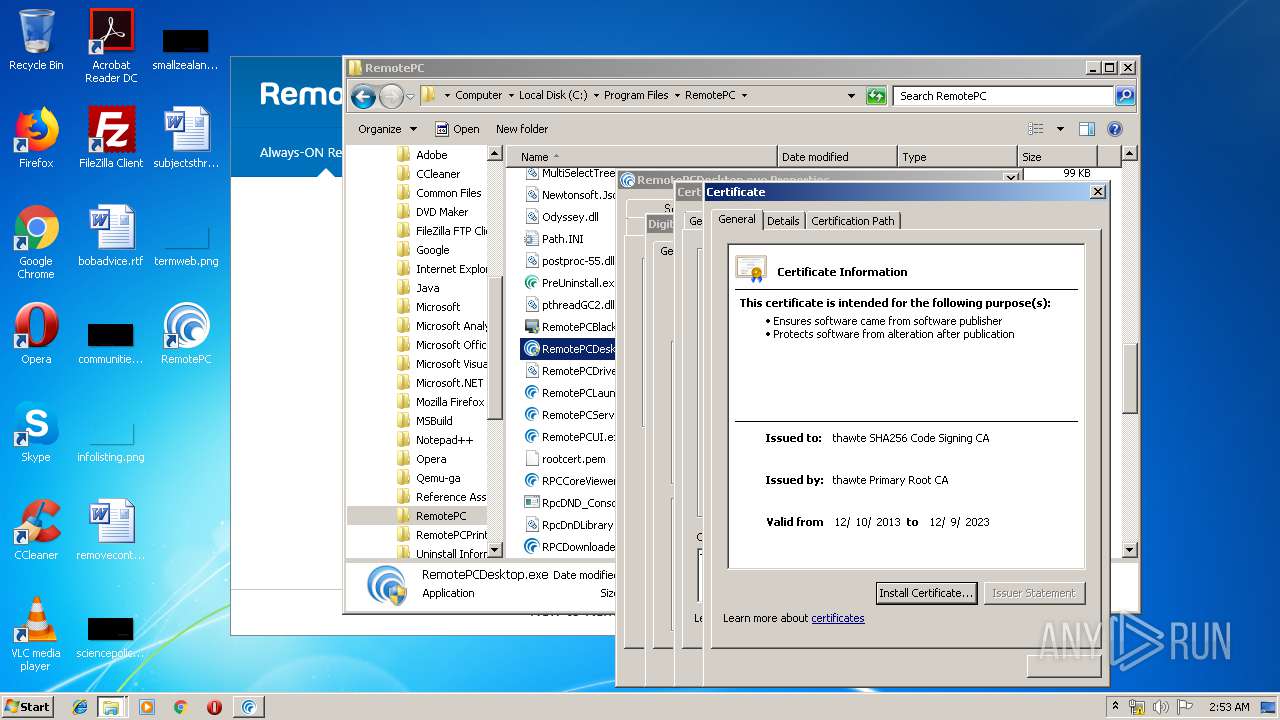Select Java folder in tree
The width and height of the screenshot is (1280, 720).
tap(427, 288)
